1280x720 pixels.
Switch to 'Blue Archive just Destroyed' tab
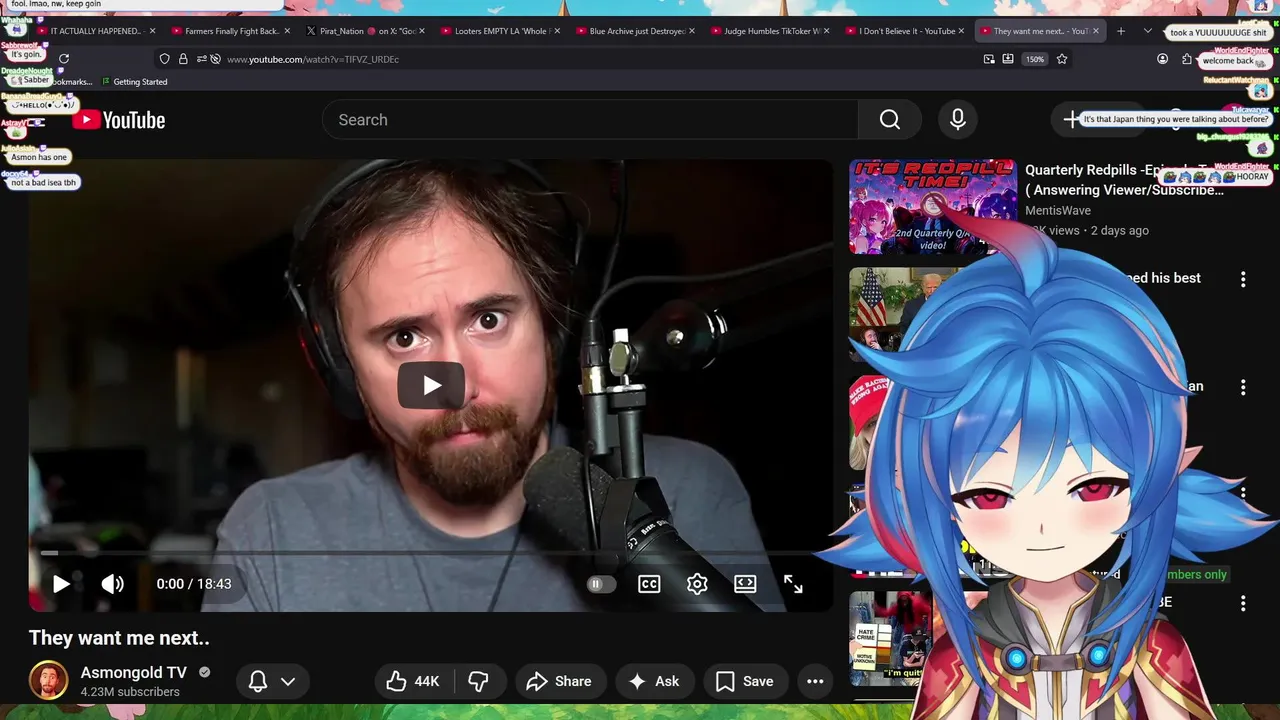636,31
